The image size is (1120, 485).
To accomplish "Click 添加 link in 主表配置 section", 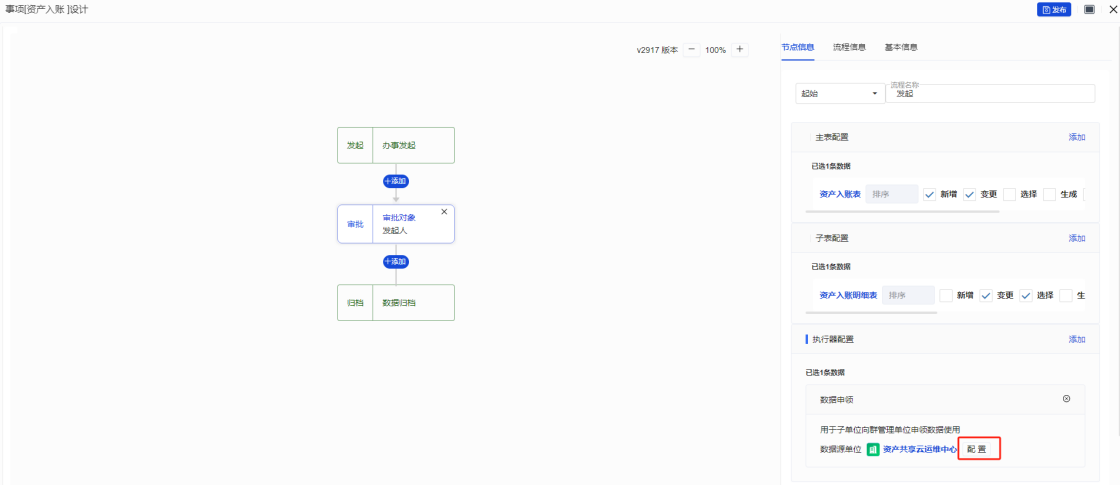I will point(1076,137).
